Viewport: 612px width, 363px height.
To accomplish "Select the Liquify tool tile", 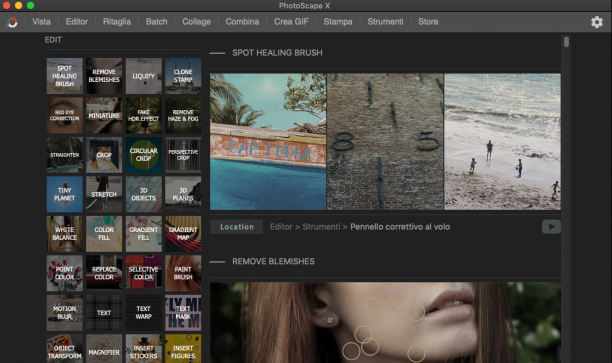I will pos(144,76).
